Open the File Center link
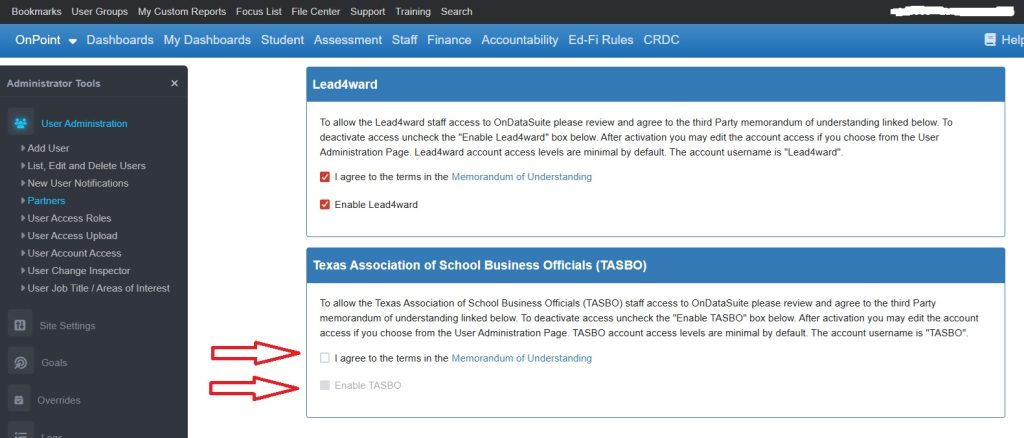The image size is (1024, 438). [315, 12]
